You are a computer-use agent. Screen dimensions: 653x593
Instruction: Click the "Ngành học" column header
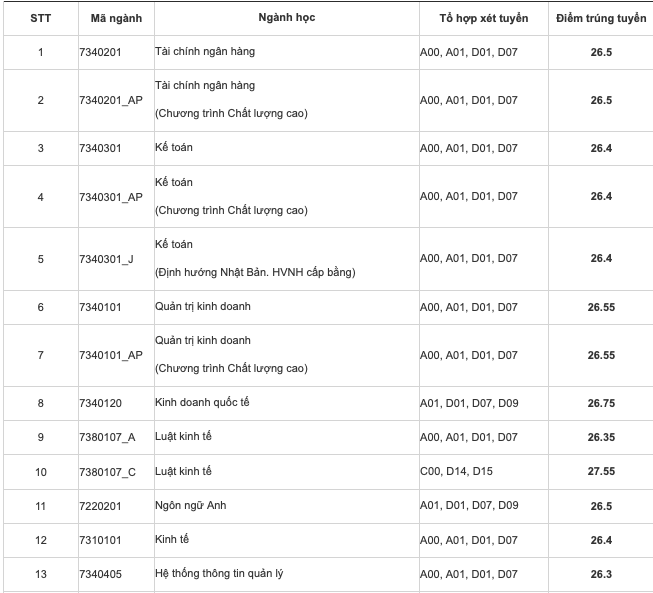pos(285,19)
